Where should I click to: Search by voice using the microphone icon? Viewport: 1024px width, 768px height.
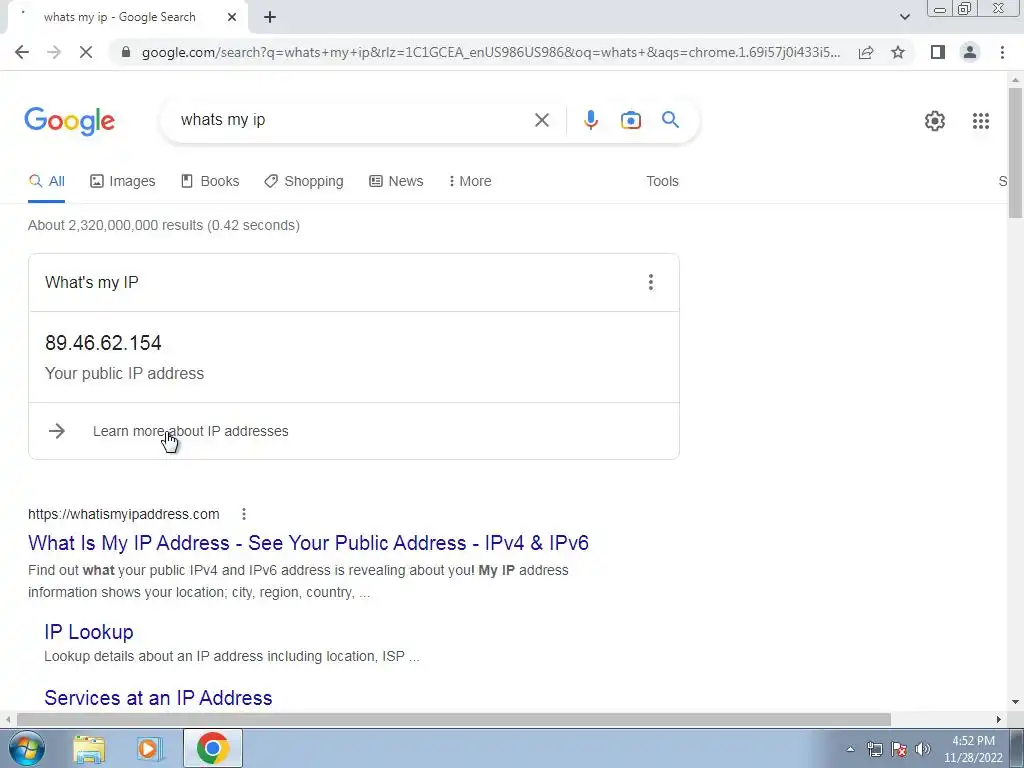pos(590,120)
